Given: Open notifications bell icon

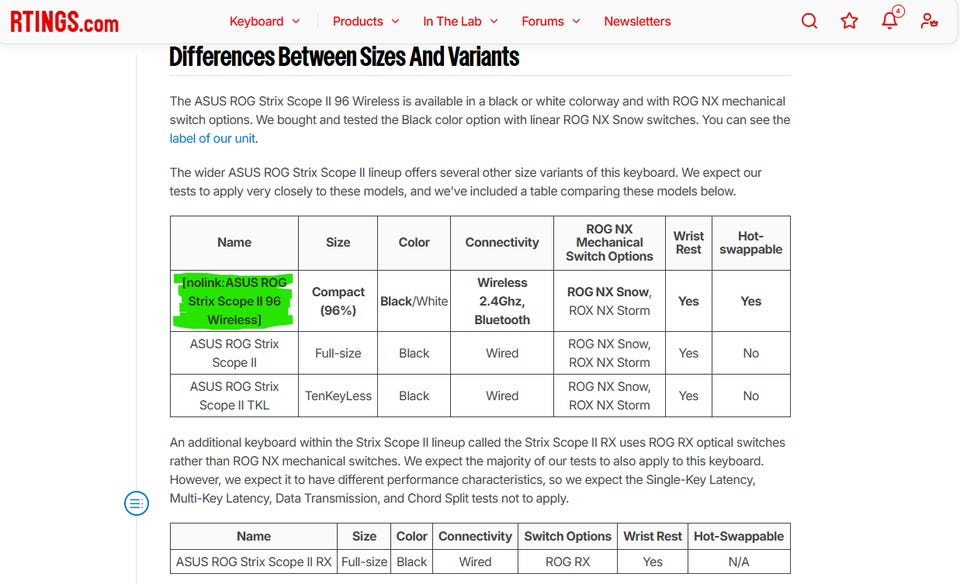Looking at the screenshot, I should (890, 21).
